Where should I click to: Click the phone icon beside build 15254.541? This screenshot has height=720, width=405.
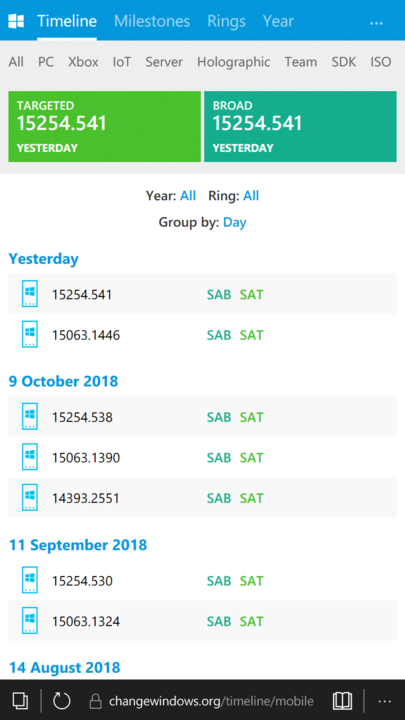tap(30, 294)
